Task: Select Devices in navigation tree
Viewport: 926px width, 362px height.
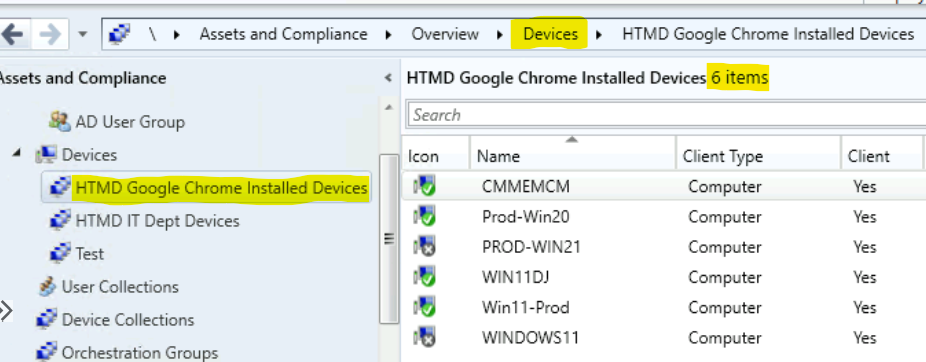Action: pos(89,155)
